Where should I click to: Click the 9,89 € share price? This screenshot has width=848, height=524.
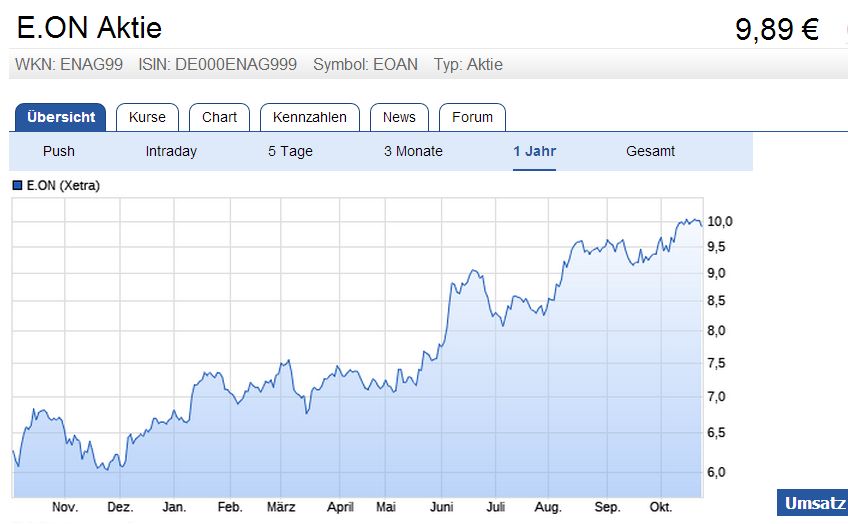point(777,30)
